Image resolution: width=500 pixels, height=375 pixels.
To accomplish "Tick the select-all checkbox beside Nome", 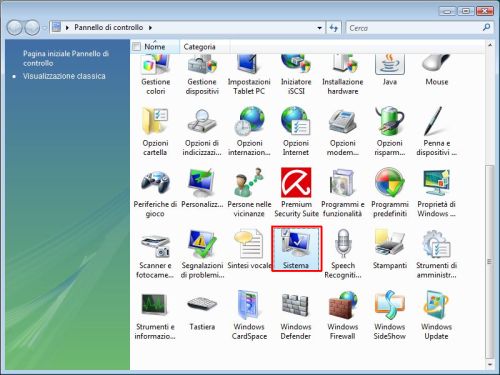I will tap(136, 47).
